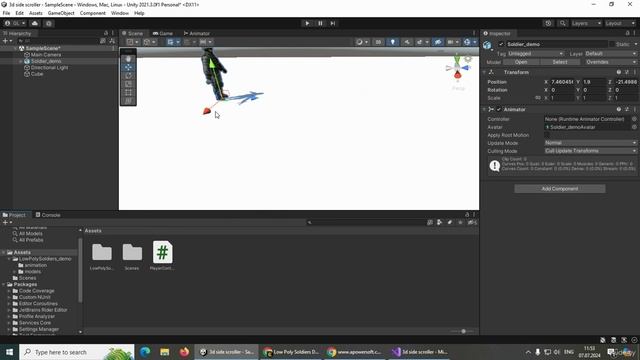
Task: Select the Move tool in Scene toolbar
Action: click(x=128, y=67)
